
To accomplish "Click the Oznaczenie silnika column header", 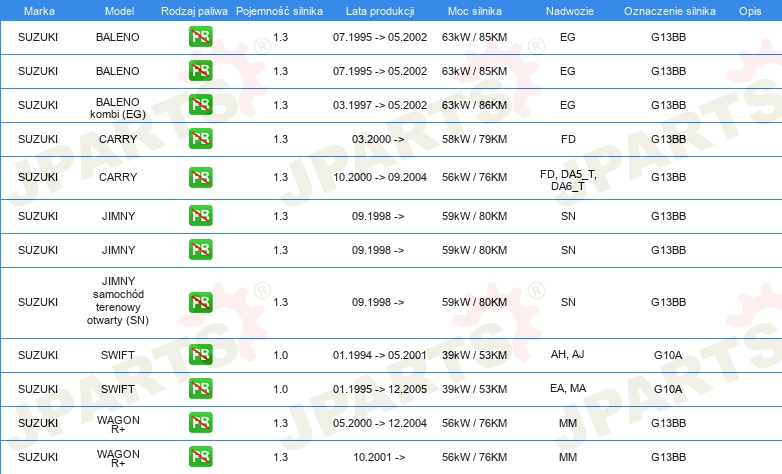I will pyautogui.click(x=670, y=11).
